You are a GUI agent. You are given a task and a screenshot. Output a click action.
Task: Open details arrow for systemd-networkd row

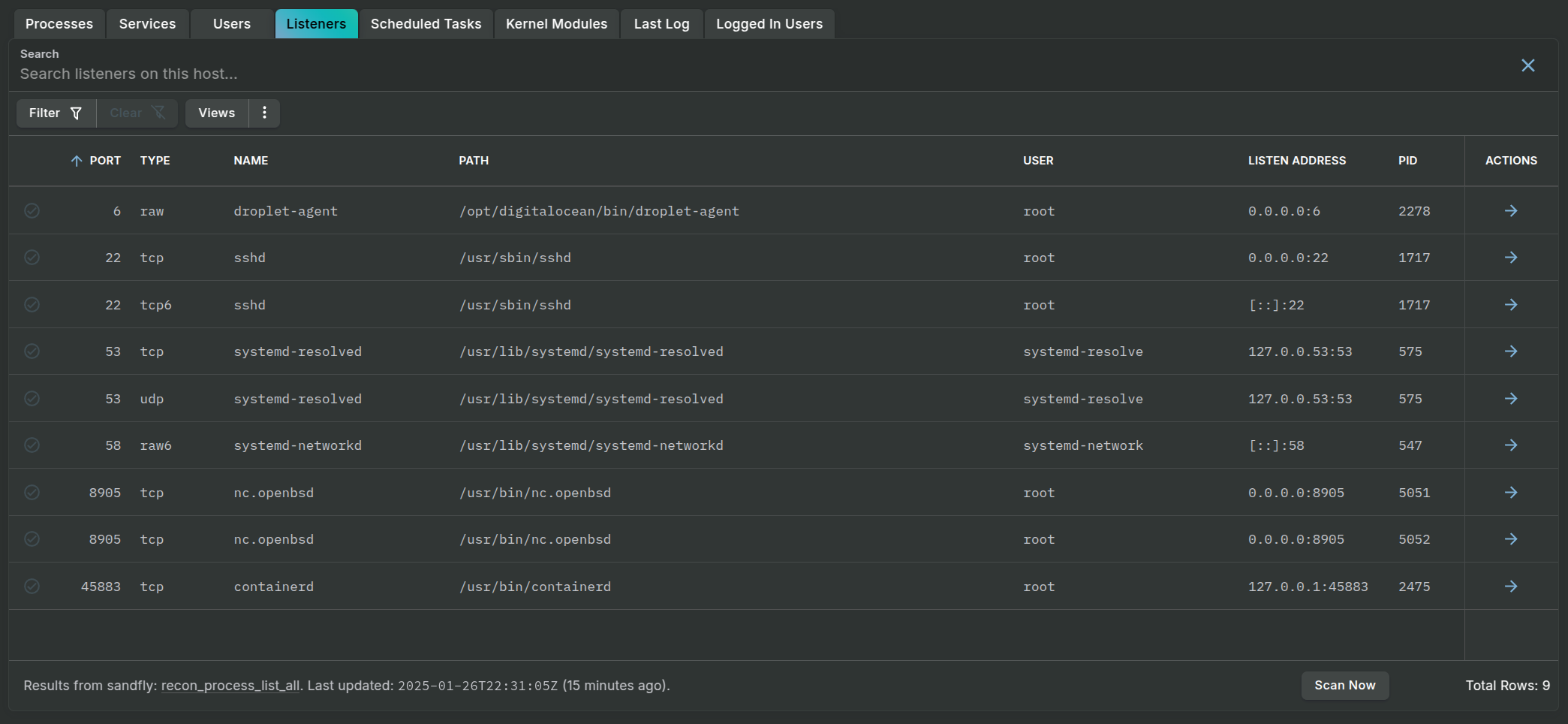[1511, 445]
